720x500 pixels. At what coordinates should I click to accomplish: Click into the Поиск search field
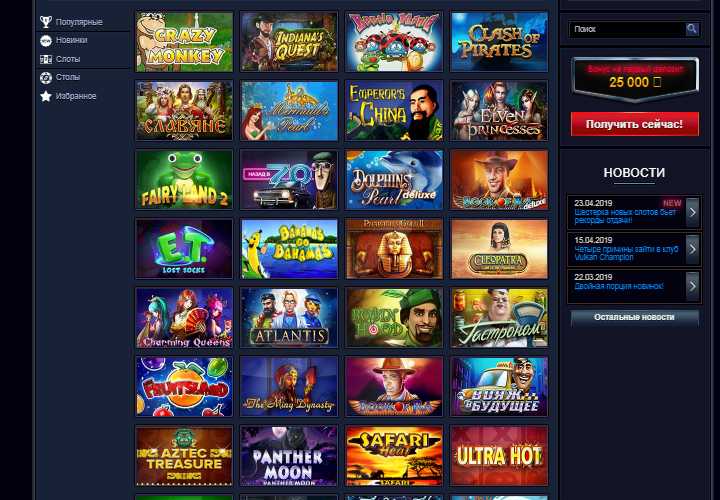pos(627,29)
